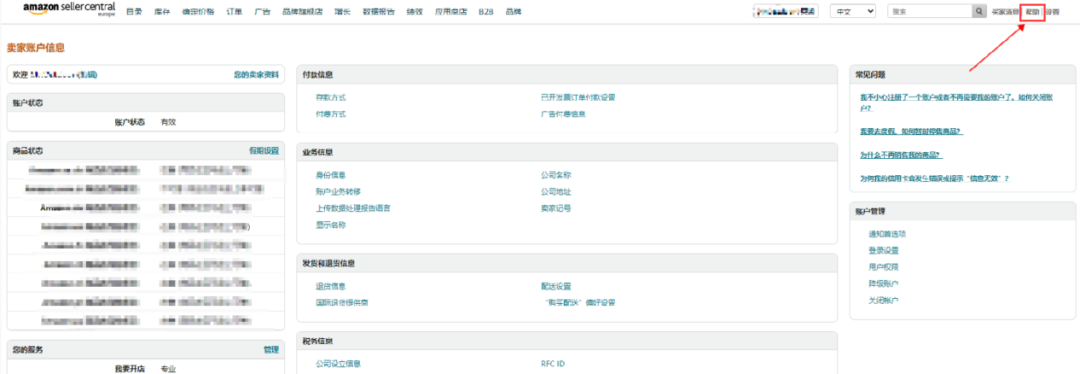Open the 退货信息 link

[331, 286]
